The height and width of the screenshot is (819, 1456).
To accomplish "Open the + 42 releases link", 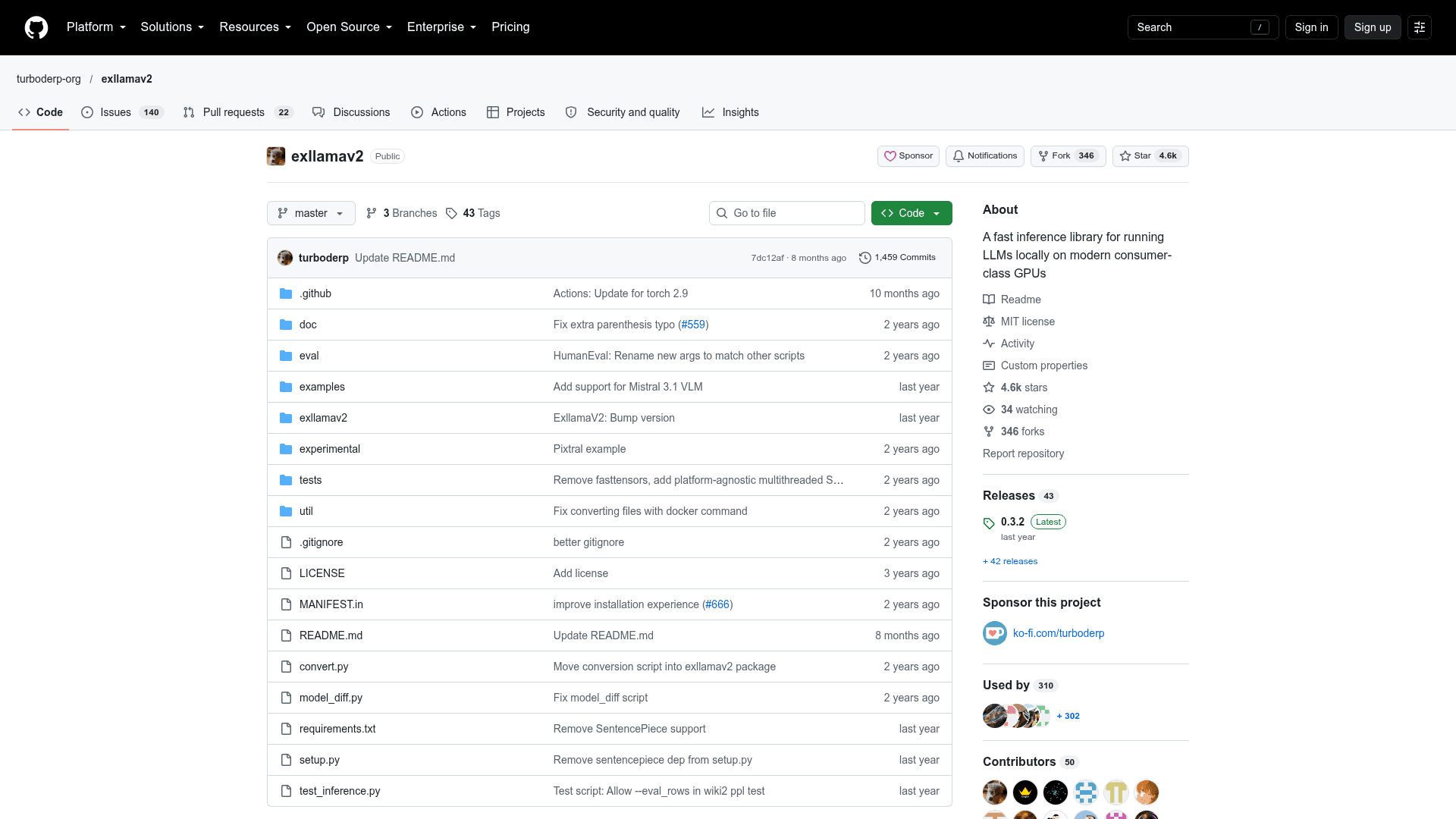I will click(1010, 561).
